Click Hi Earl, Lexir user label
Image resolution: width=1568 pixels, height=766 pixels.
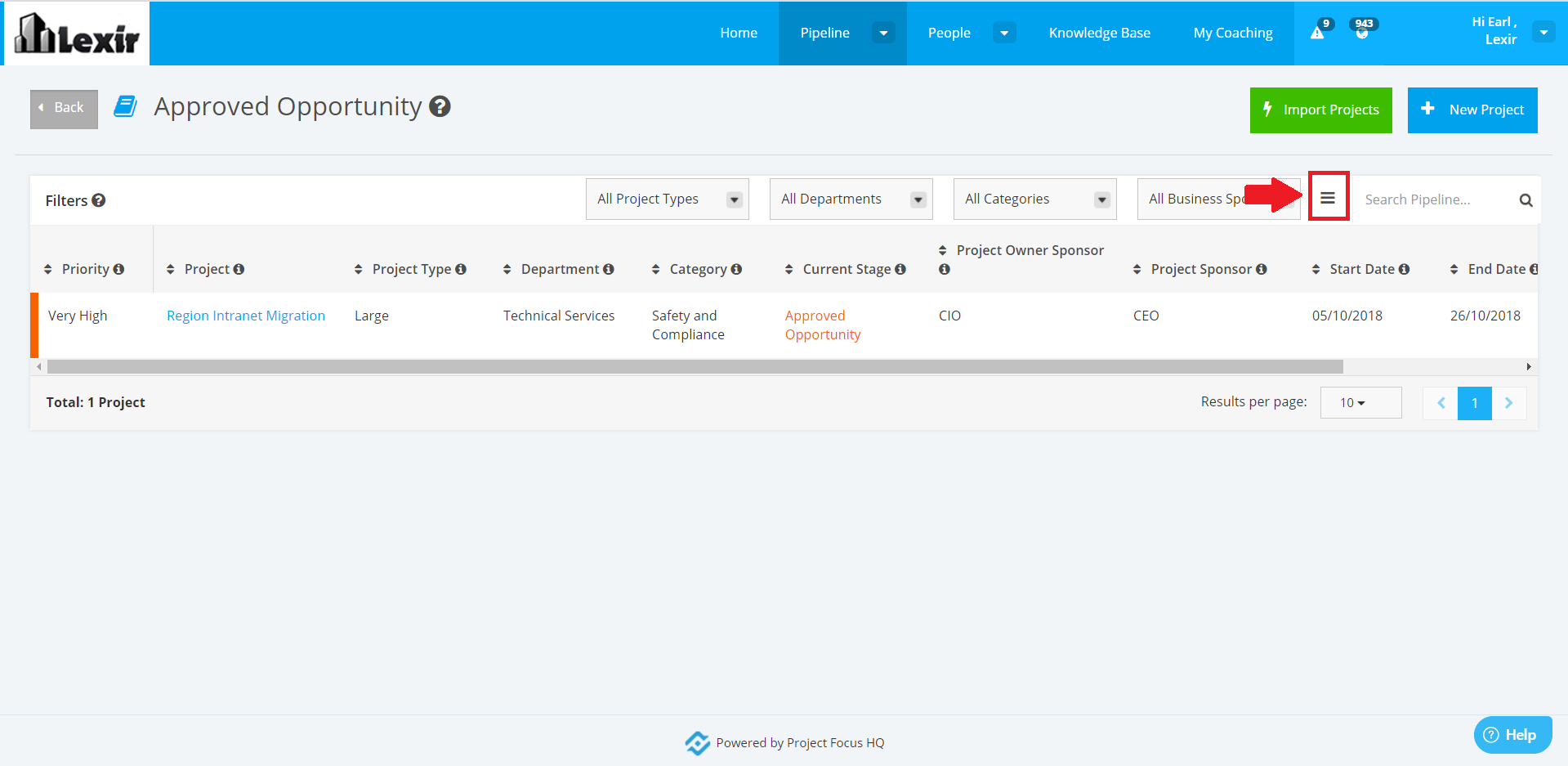point(1494,30)
